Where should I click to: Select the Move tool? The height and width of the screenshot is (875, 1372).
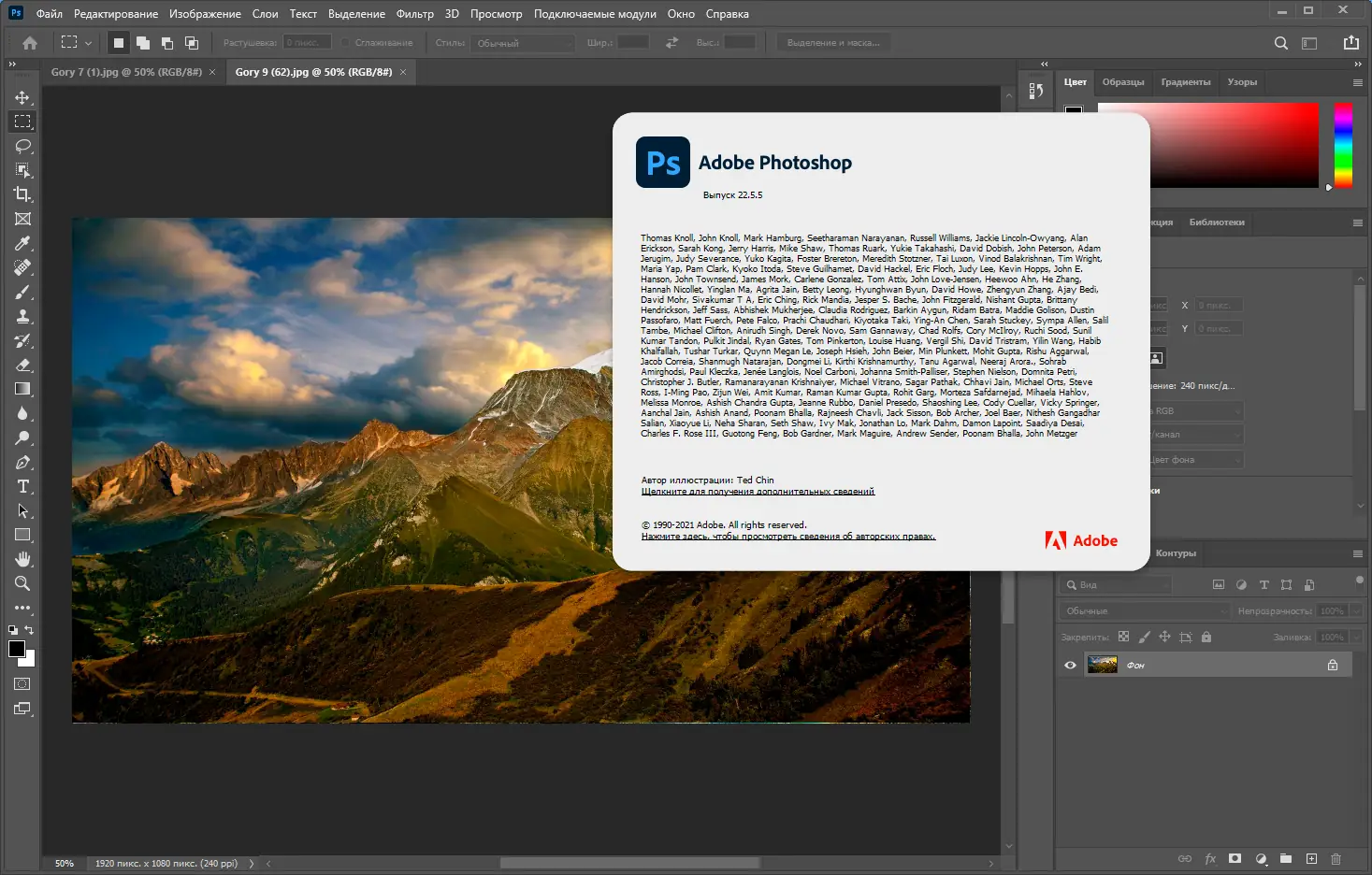coord(22,95)
